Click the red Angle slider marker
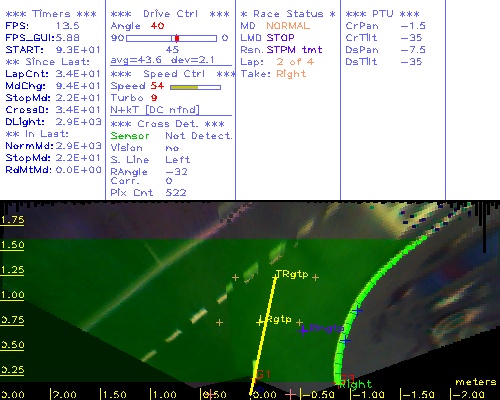The image size is (500, 400). pos(177,38)
